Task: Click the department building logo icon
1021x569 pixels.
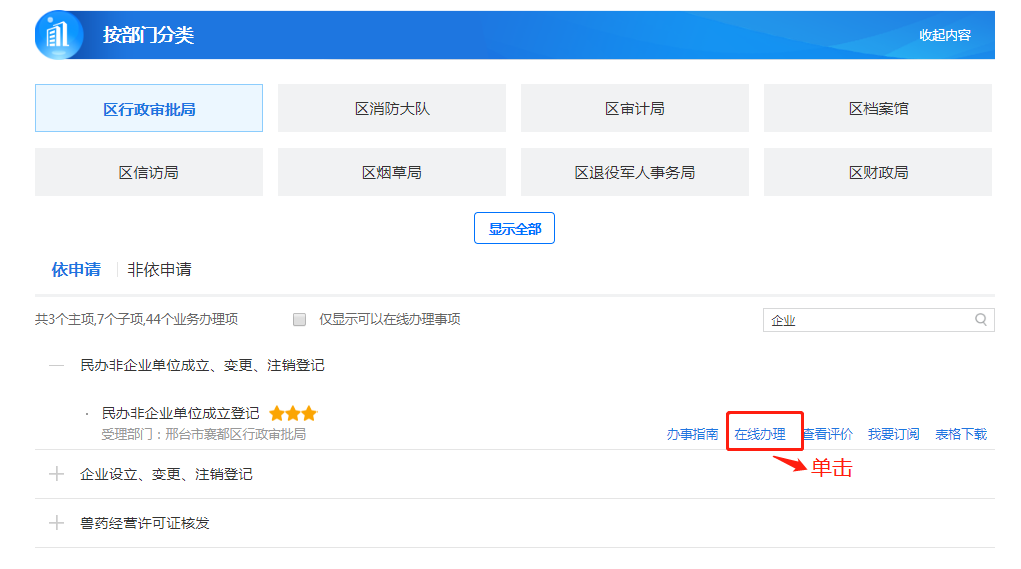Action: [59, 36]
